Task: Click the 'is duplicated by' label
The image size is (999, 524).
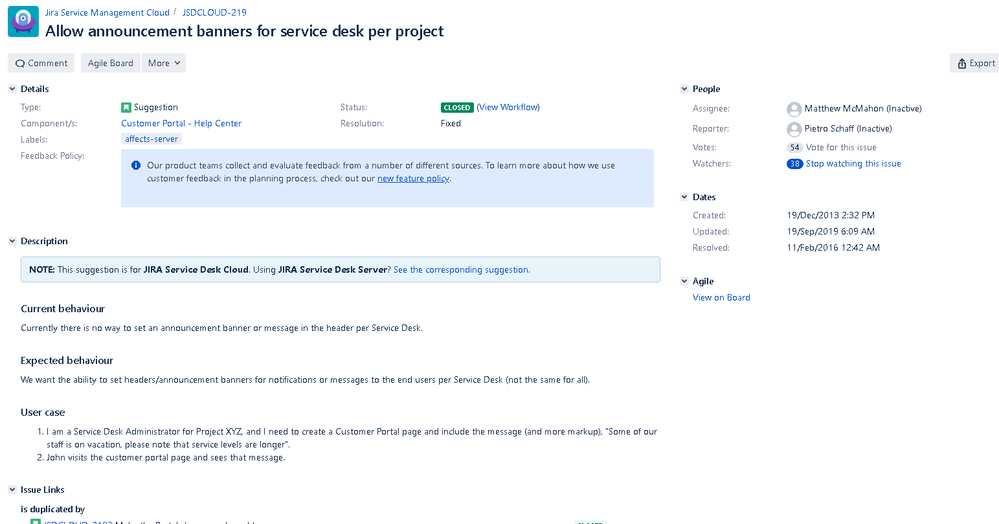Action: (x=52, y=509)
